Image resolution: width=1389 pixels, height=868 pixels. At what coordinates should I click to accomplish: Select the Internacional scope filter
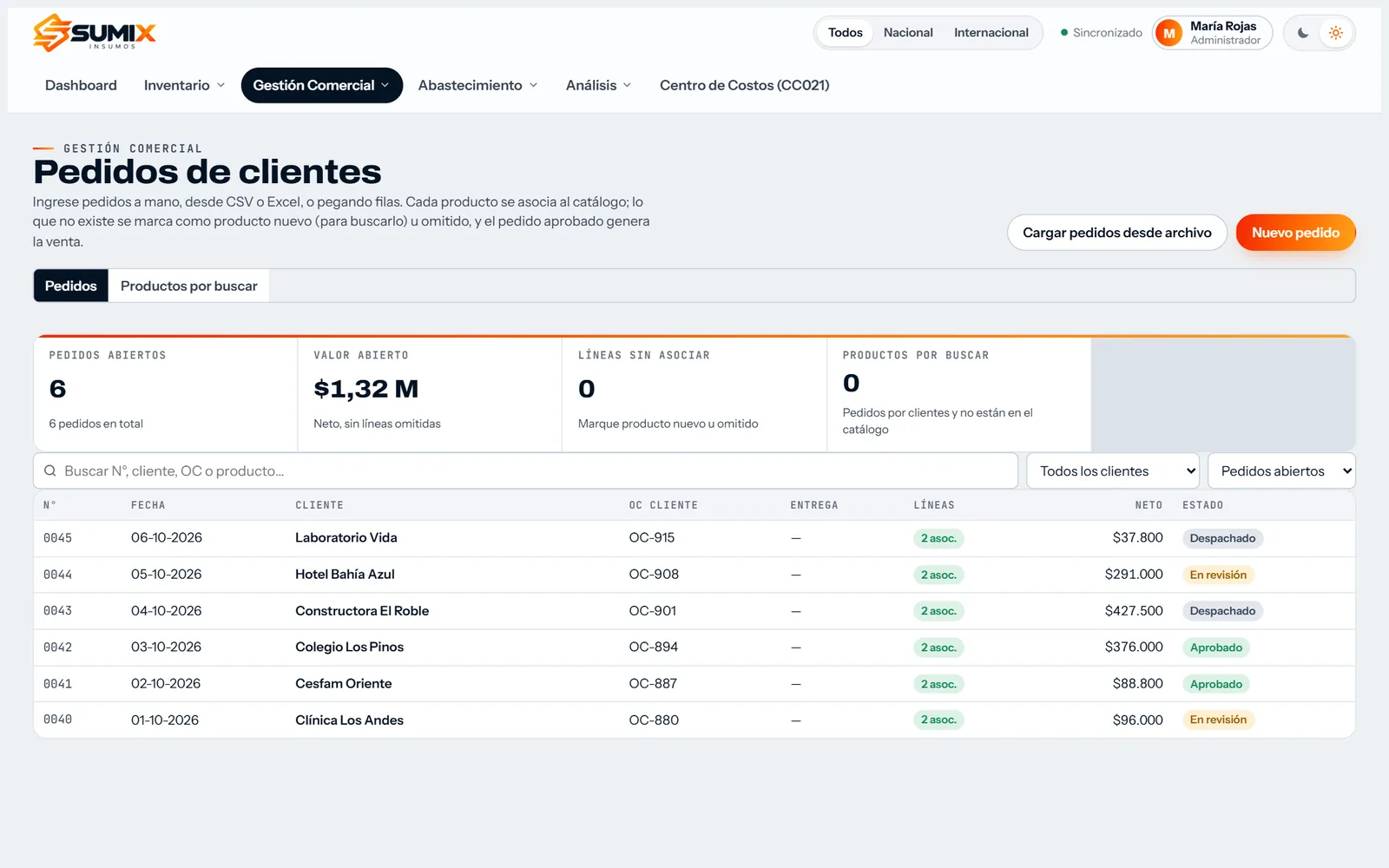click(991, 33)
